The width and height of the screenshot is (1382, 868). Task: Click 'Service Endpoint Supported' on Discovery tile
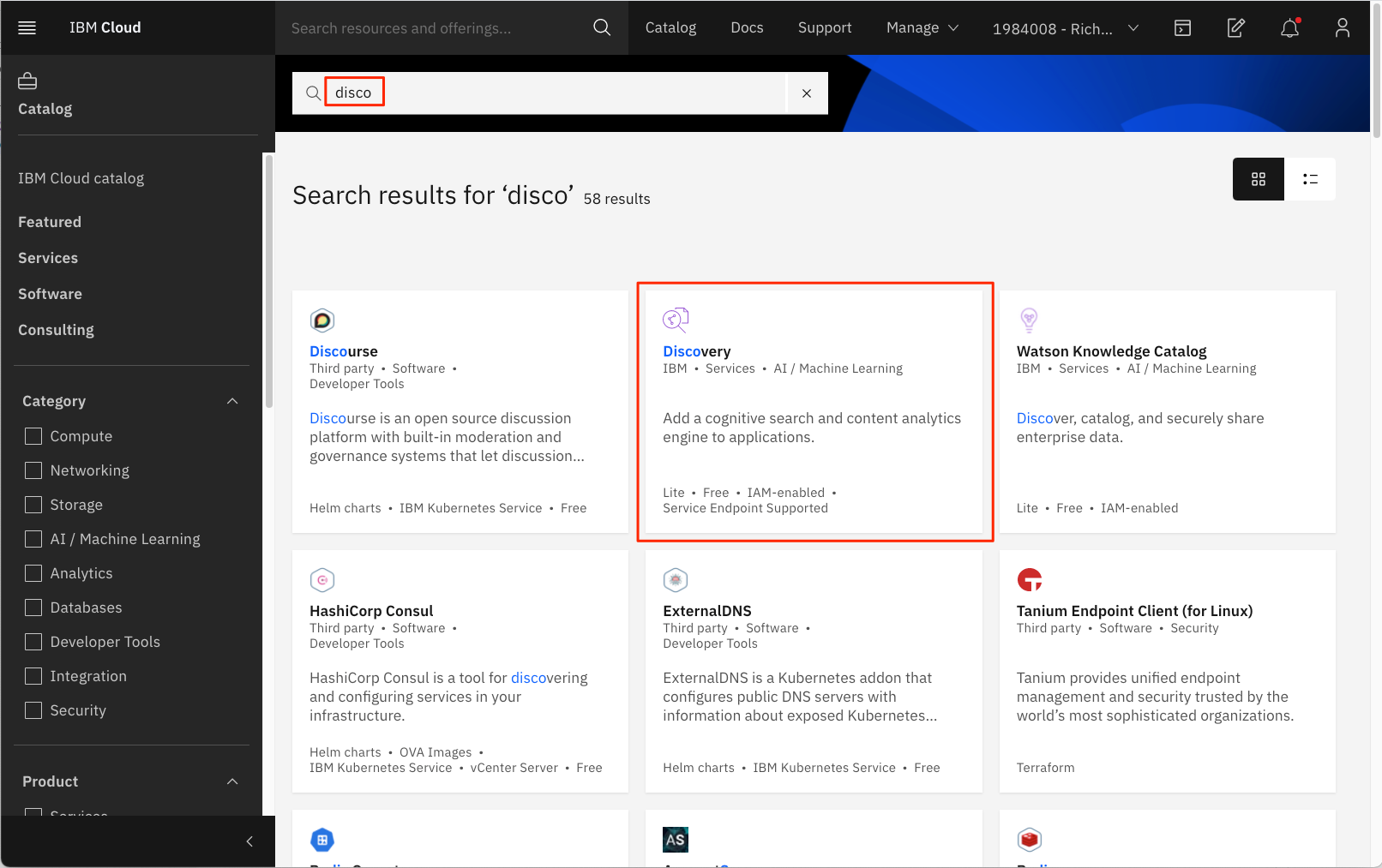[x=745, y=508]
